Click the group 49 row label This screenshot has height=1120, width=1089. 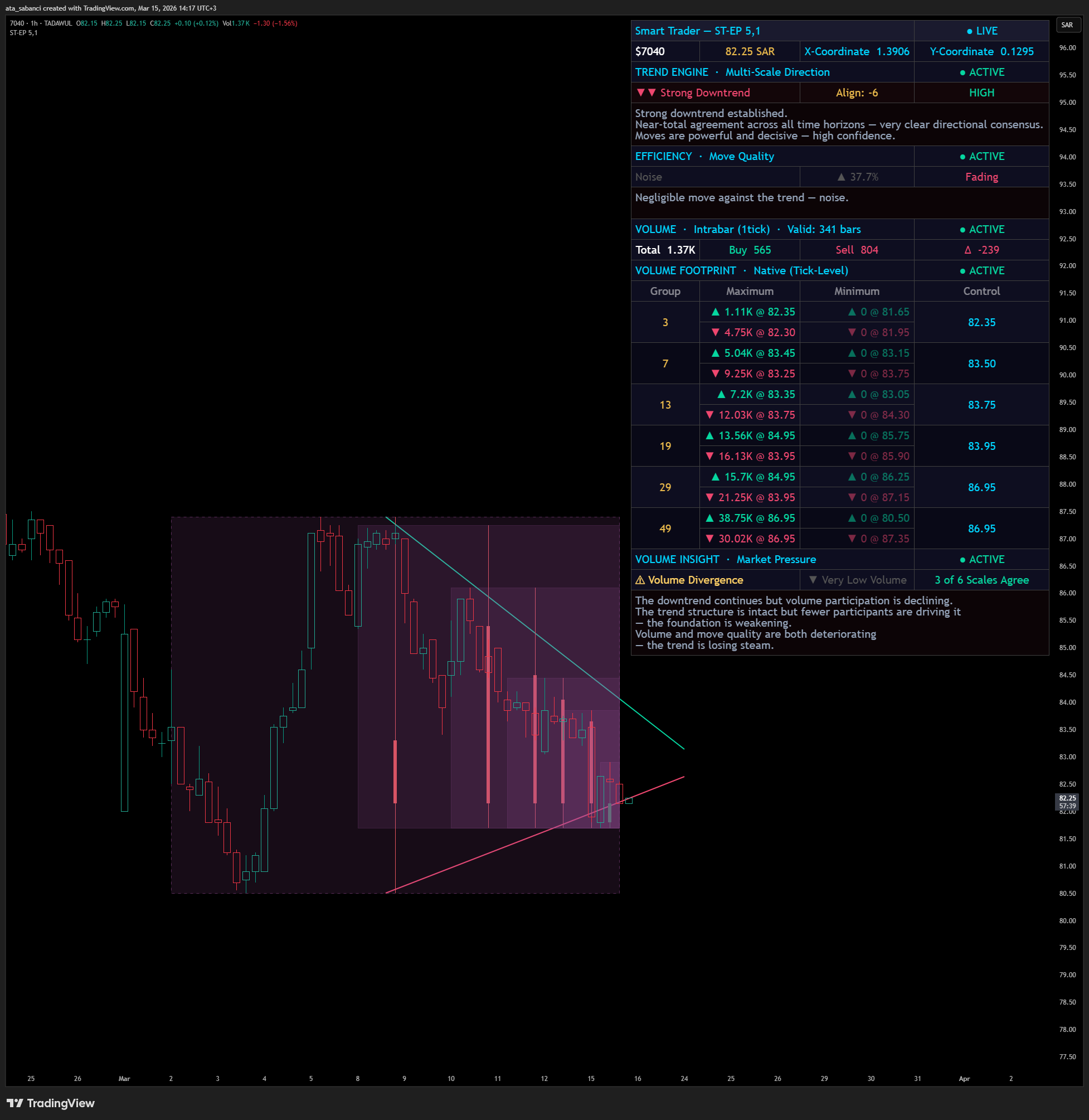tap(665, 528)
